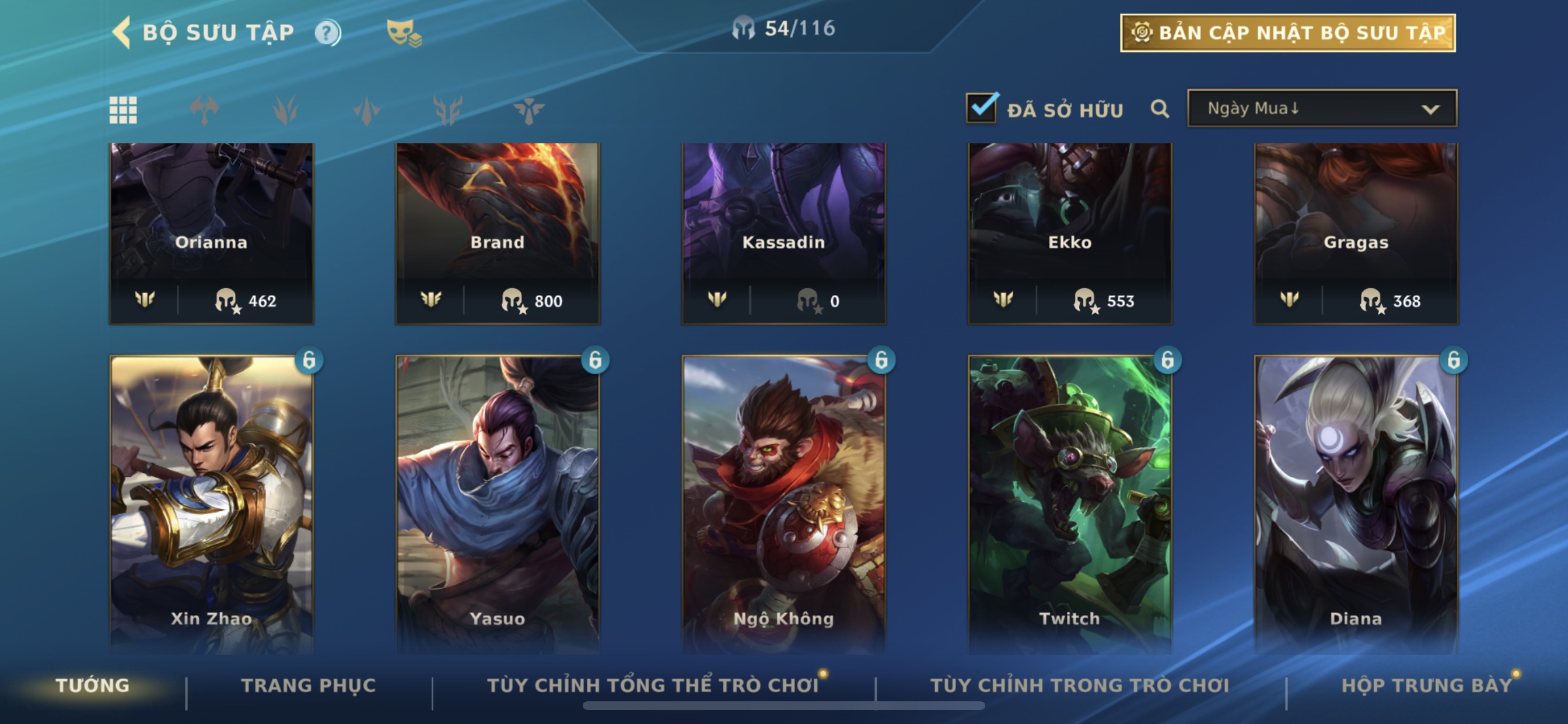1568x724 pixels.
Task: Filter by the first role emblem icon
Action: (204, 110)
